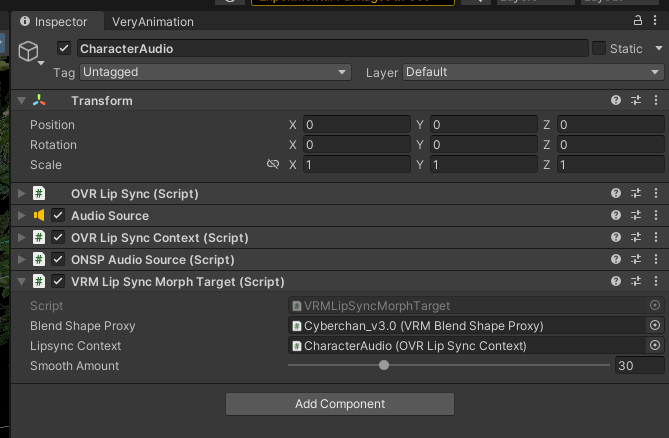Toggle constrained proportions link for Scale
Image resolution: width=669 pixels, height=438 pixels.
coord(273,164)
